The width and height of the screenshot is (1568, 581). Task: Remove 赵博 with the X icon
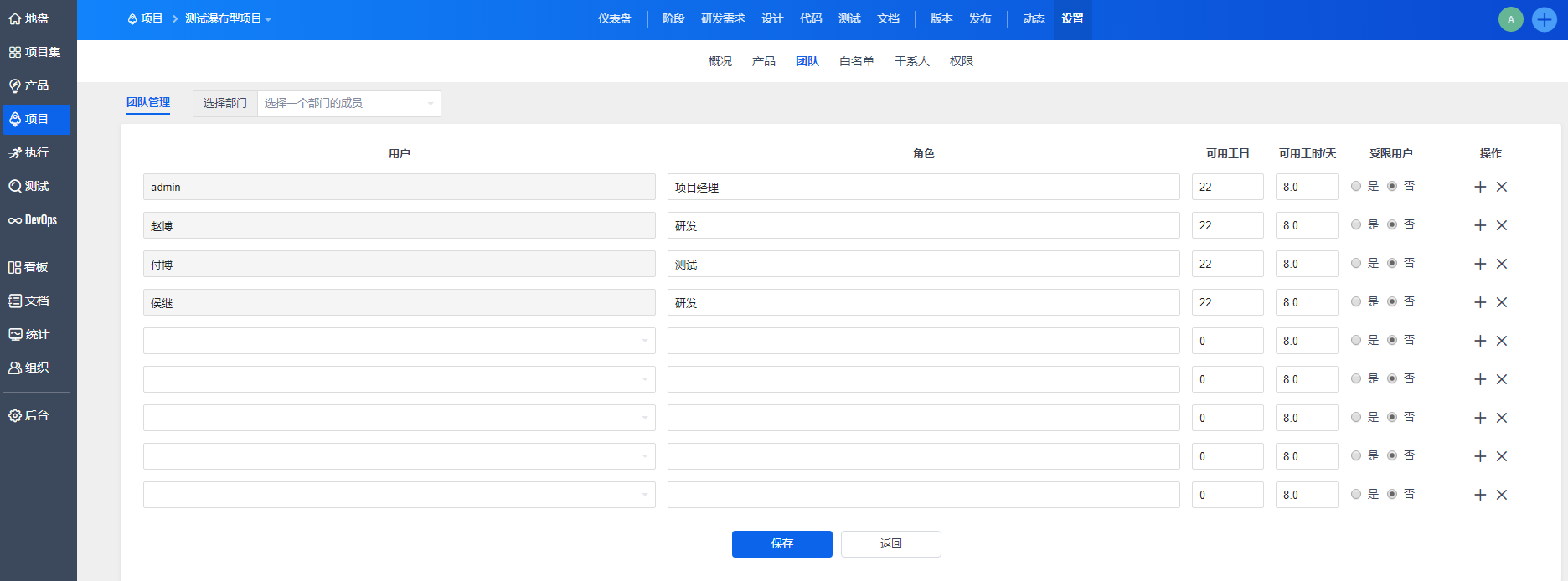[x=1502, y=225]
